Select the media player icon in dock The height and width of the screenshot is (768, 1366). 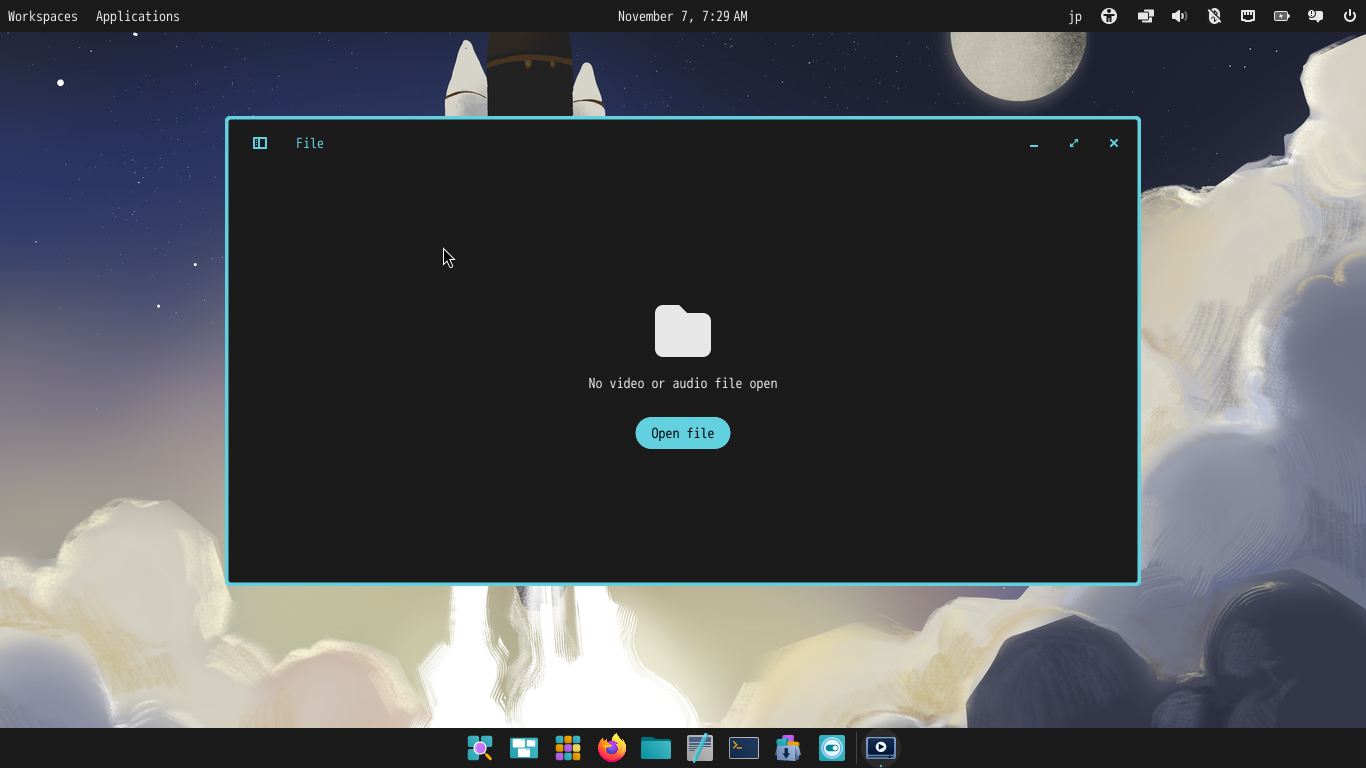click(881, 748)
